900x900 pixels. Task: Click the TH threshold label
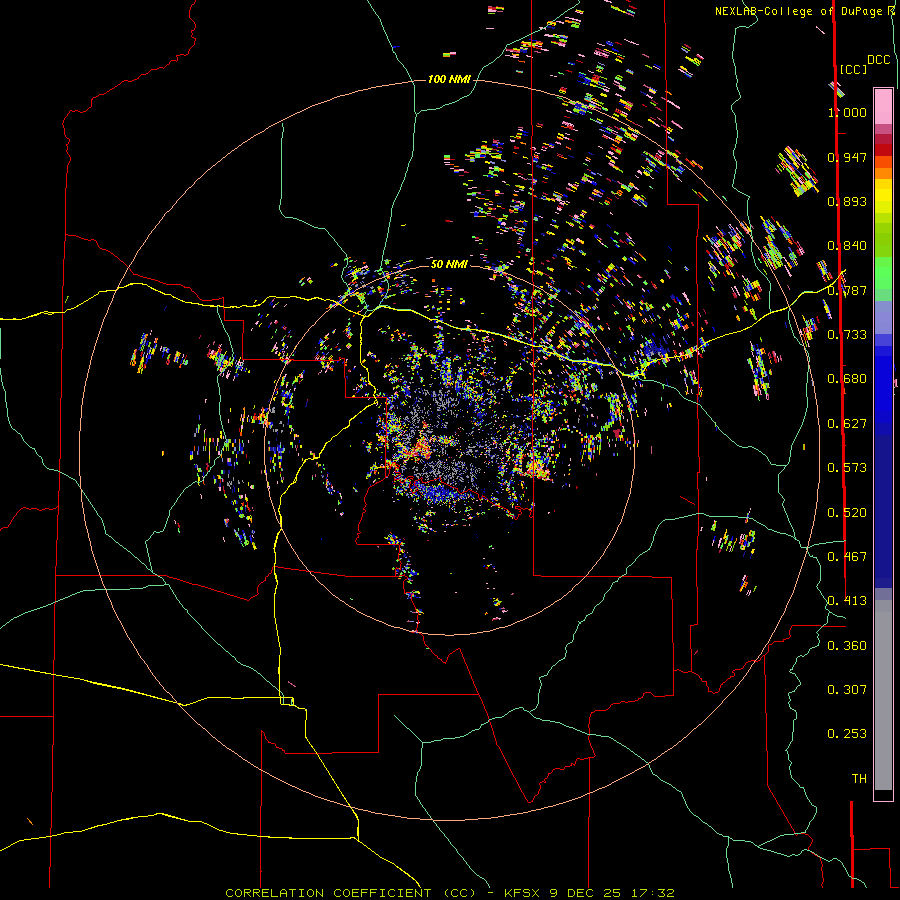(859, 779)
